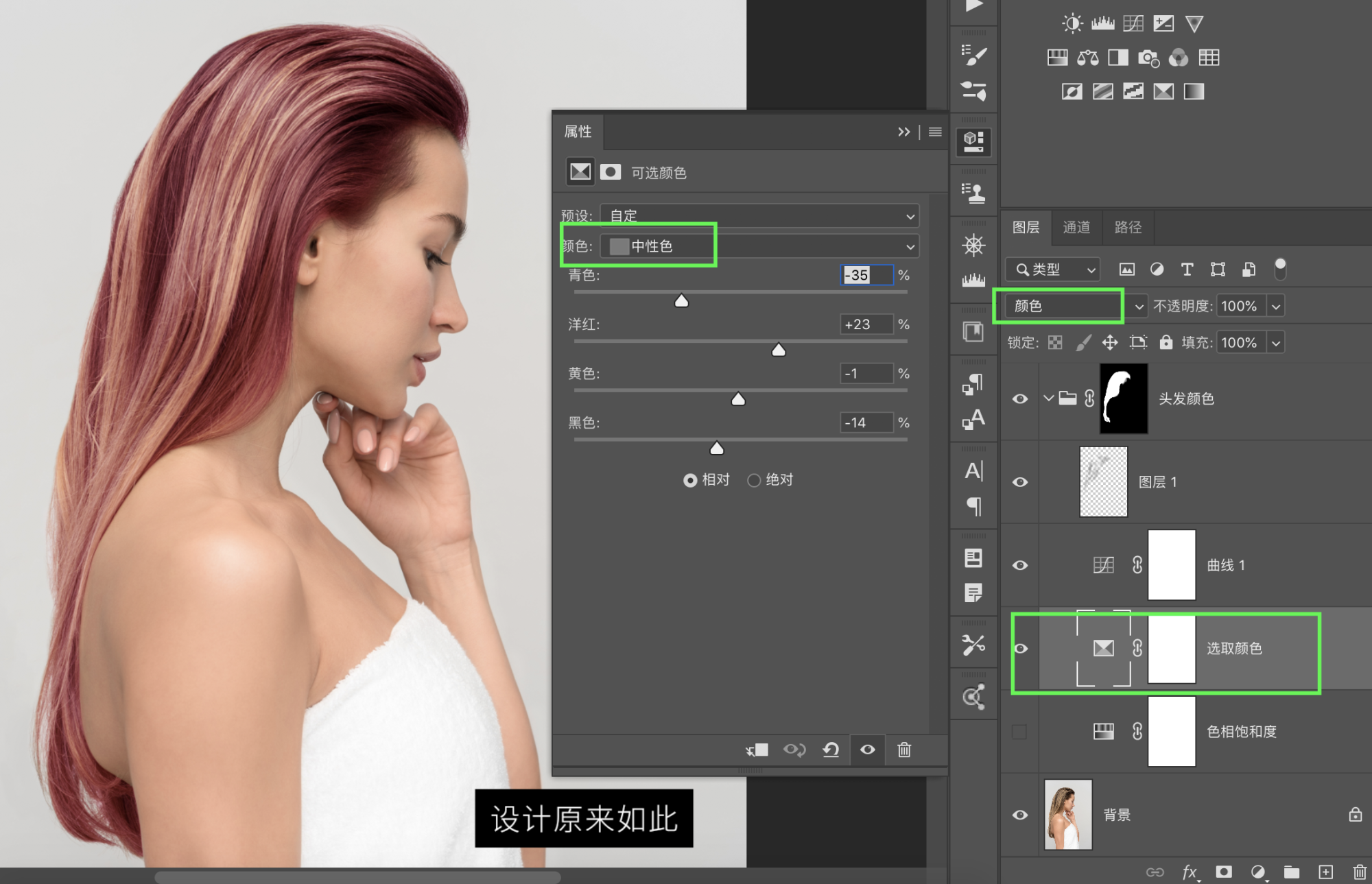
Task: Click the mask button in Properties panel
Action: coord(611,171)
